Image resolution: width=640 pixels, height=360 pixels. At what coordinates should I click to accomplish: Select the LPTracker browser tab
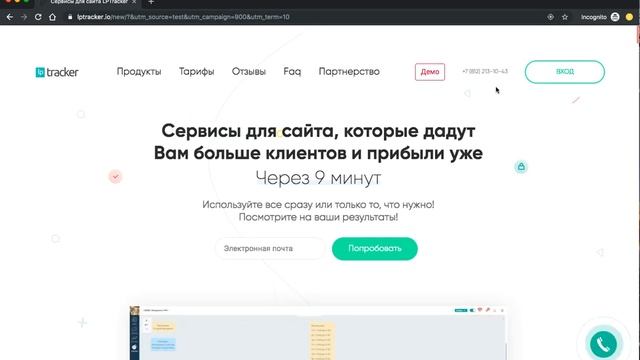[x=89, y=2]
